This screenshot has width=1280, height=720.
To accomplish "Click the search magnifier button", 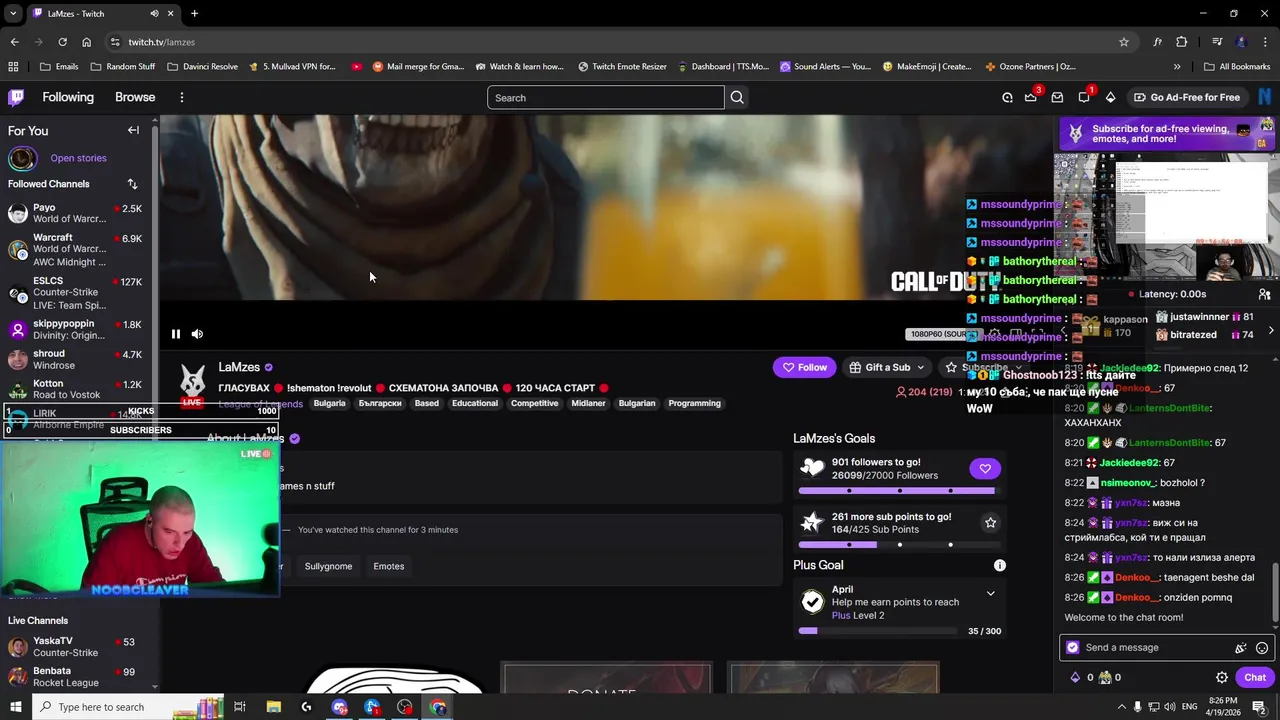I will tap(737, 97).
